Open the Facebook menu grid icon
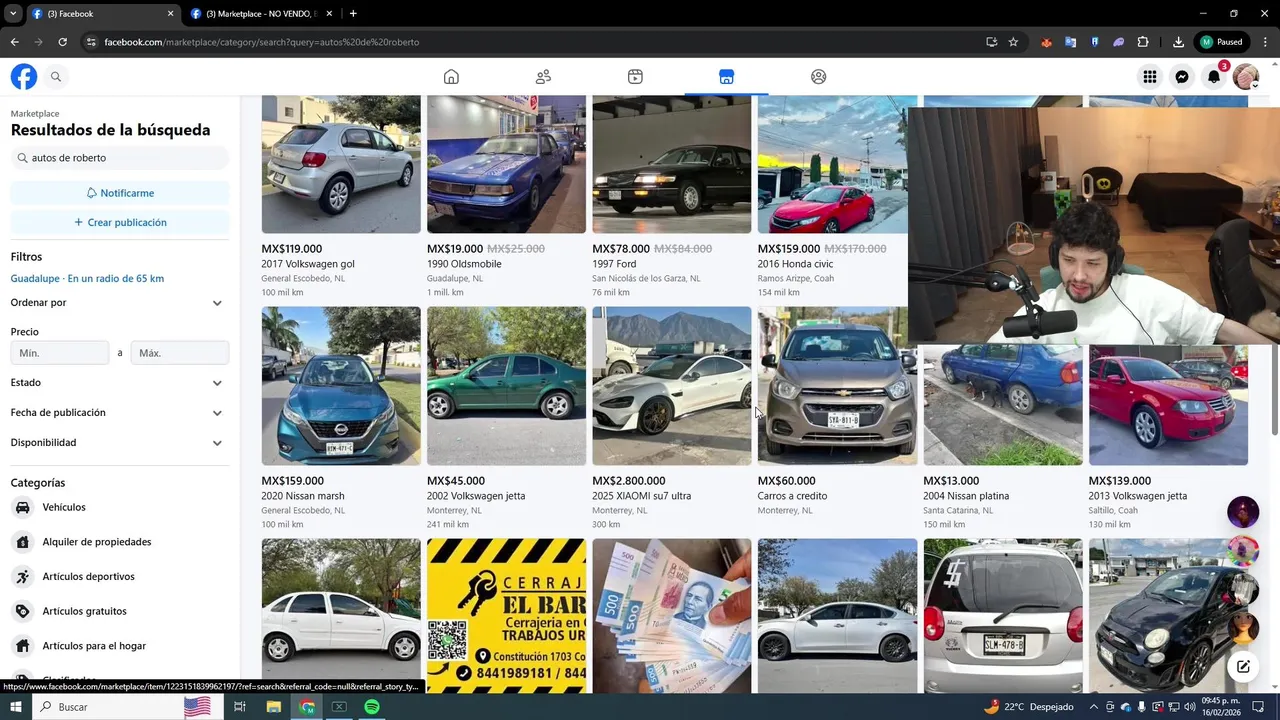The width and height of the screenshot is (1280, 720). tap(1150, 77)
